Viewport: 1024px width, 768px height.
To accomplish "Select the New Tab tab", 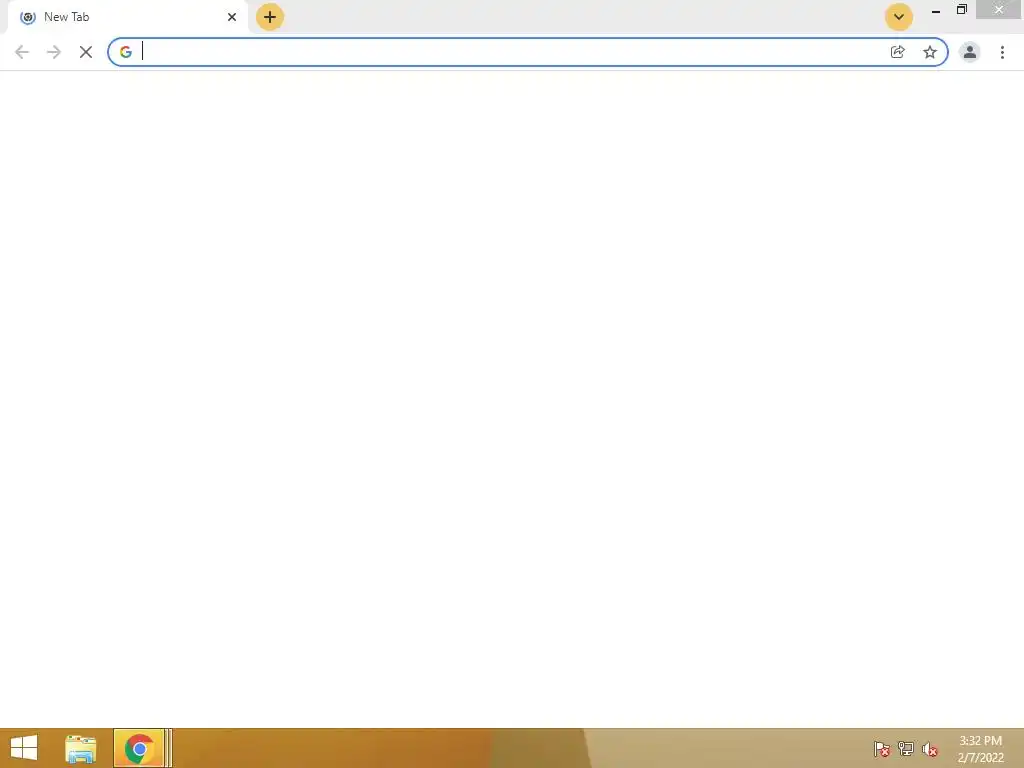I will pyautogui.click(x=128, y=17).
